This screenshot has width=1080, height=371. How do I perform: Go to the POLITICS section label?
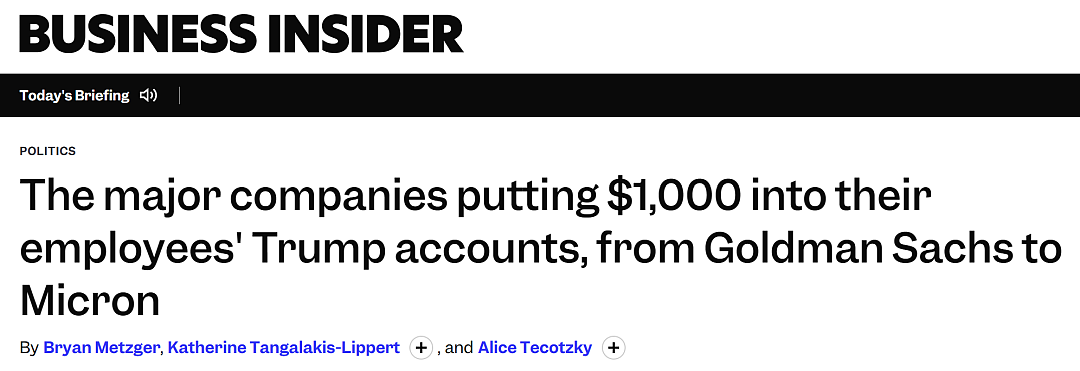[48, 151]
